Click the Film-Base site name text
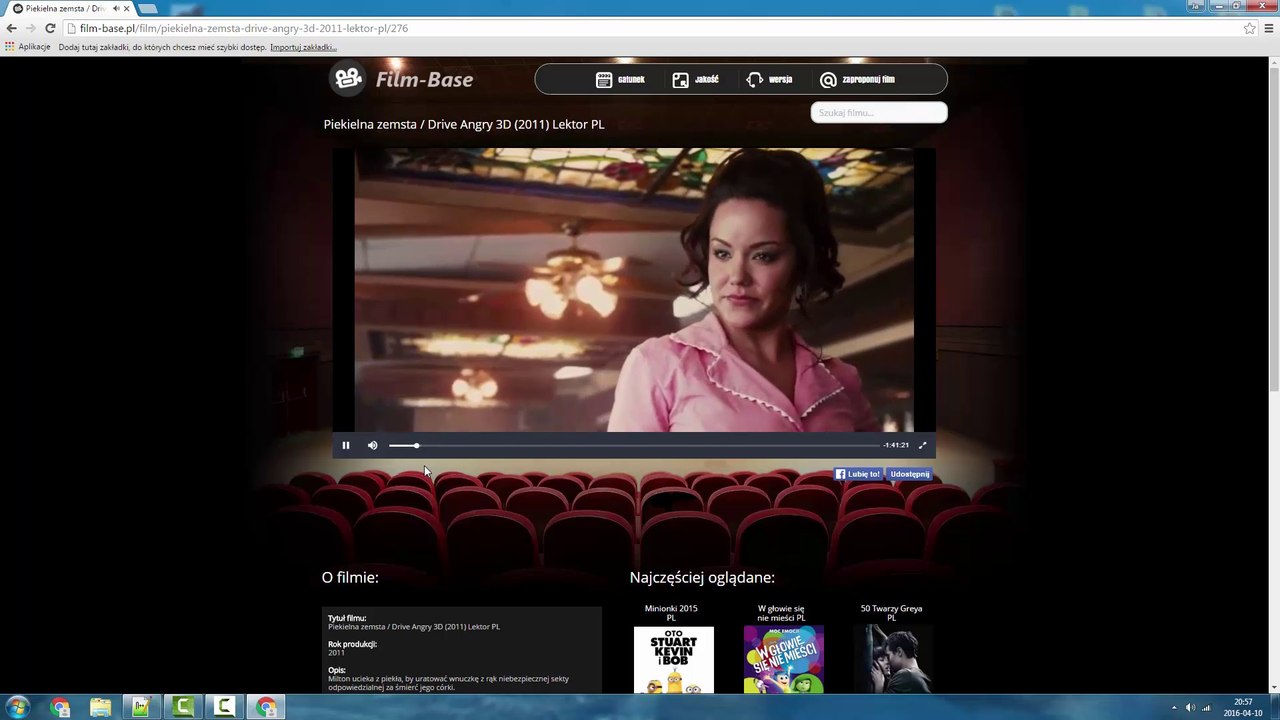The image size is (1280, 720). point(424,80)
